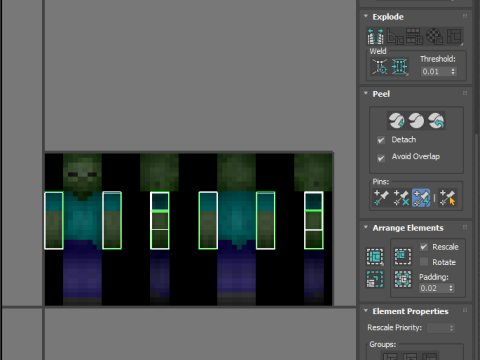Screen dimensions: 480x360
Task: Click the Padding: label
Action: pyautogui.click(x=434, y=277)
